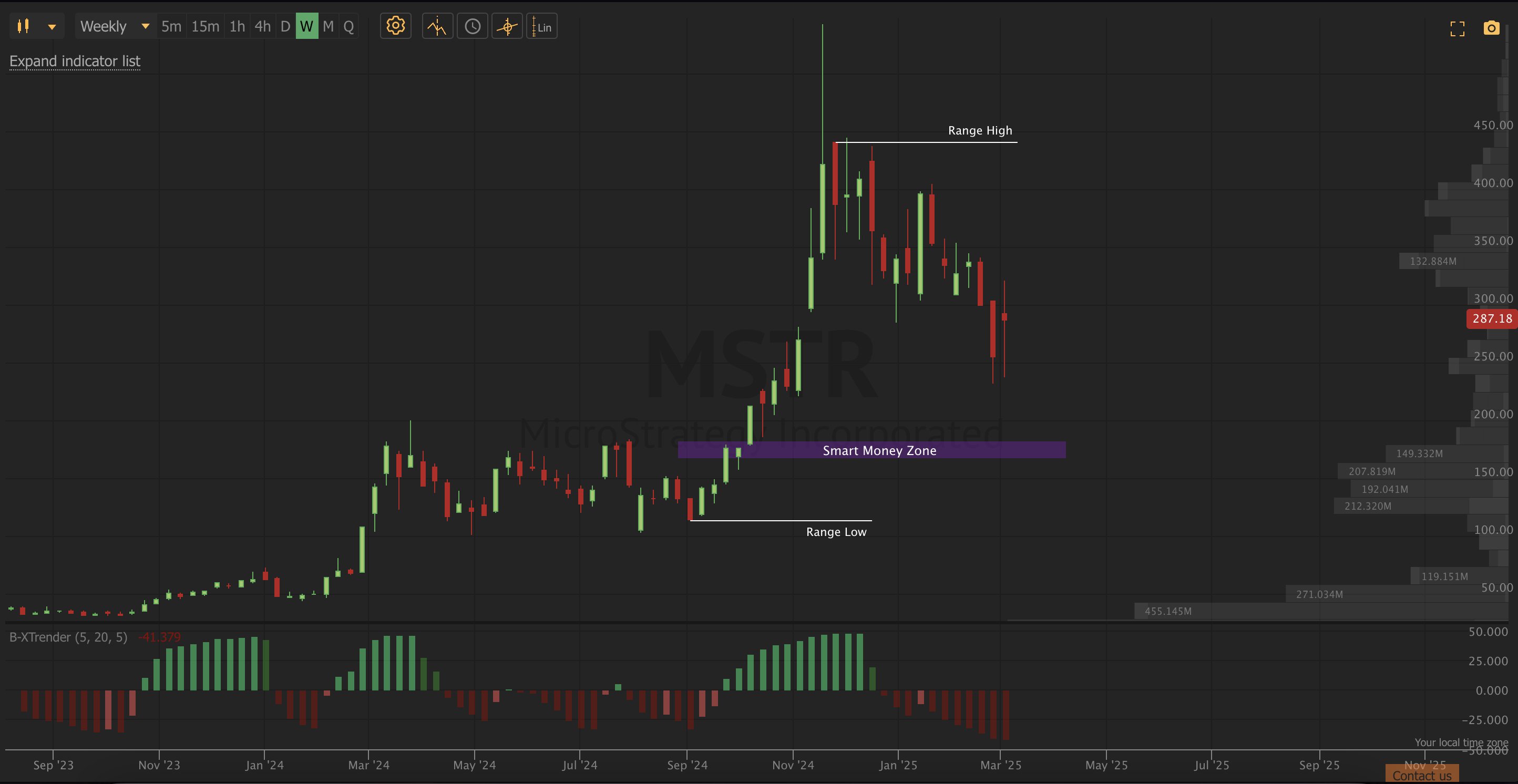Open the Weekly timeframe dropdown
Image resolution: width=1518 pixels, height=784 pixels.
[x=115, y=26]
